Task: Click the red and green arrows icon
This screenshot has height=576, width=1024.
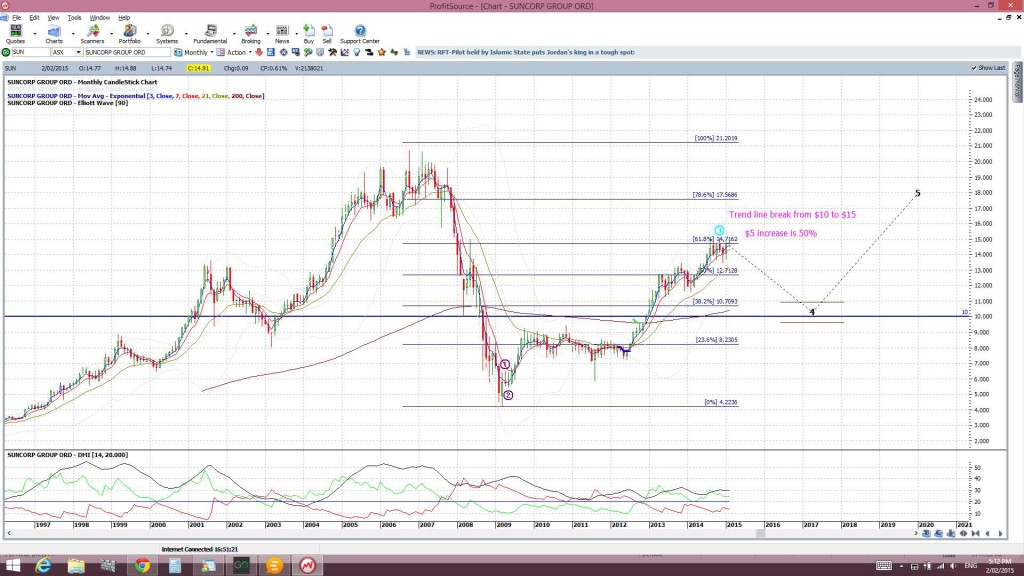Action: point(394,52)
